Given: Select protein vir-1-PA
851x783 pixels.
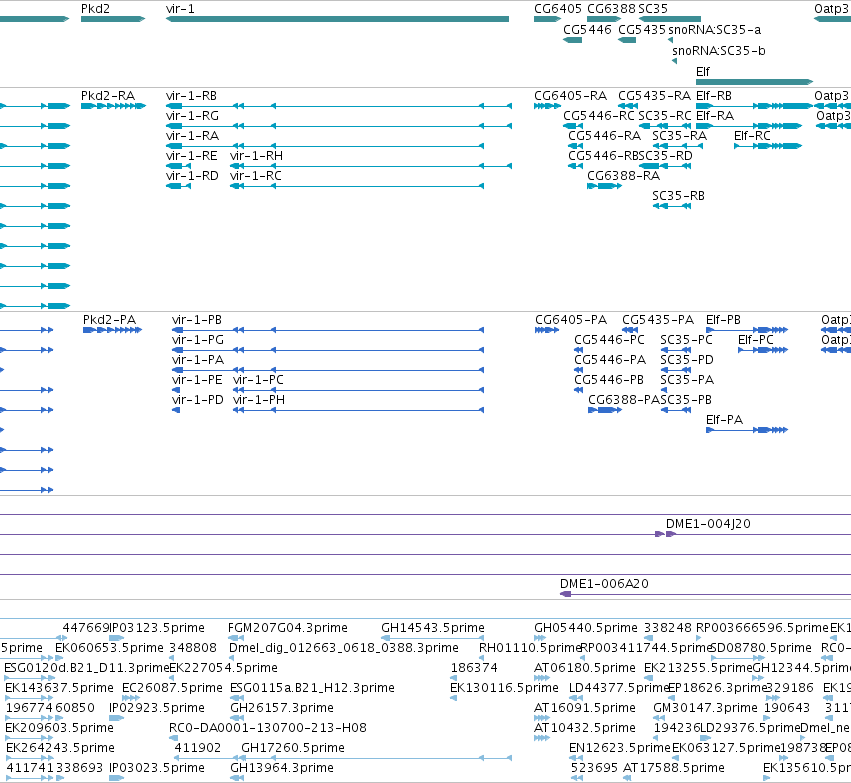Looking at the screenshot, I should (198, 360).
